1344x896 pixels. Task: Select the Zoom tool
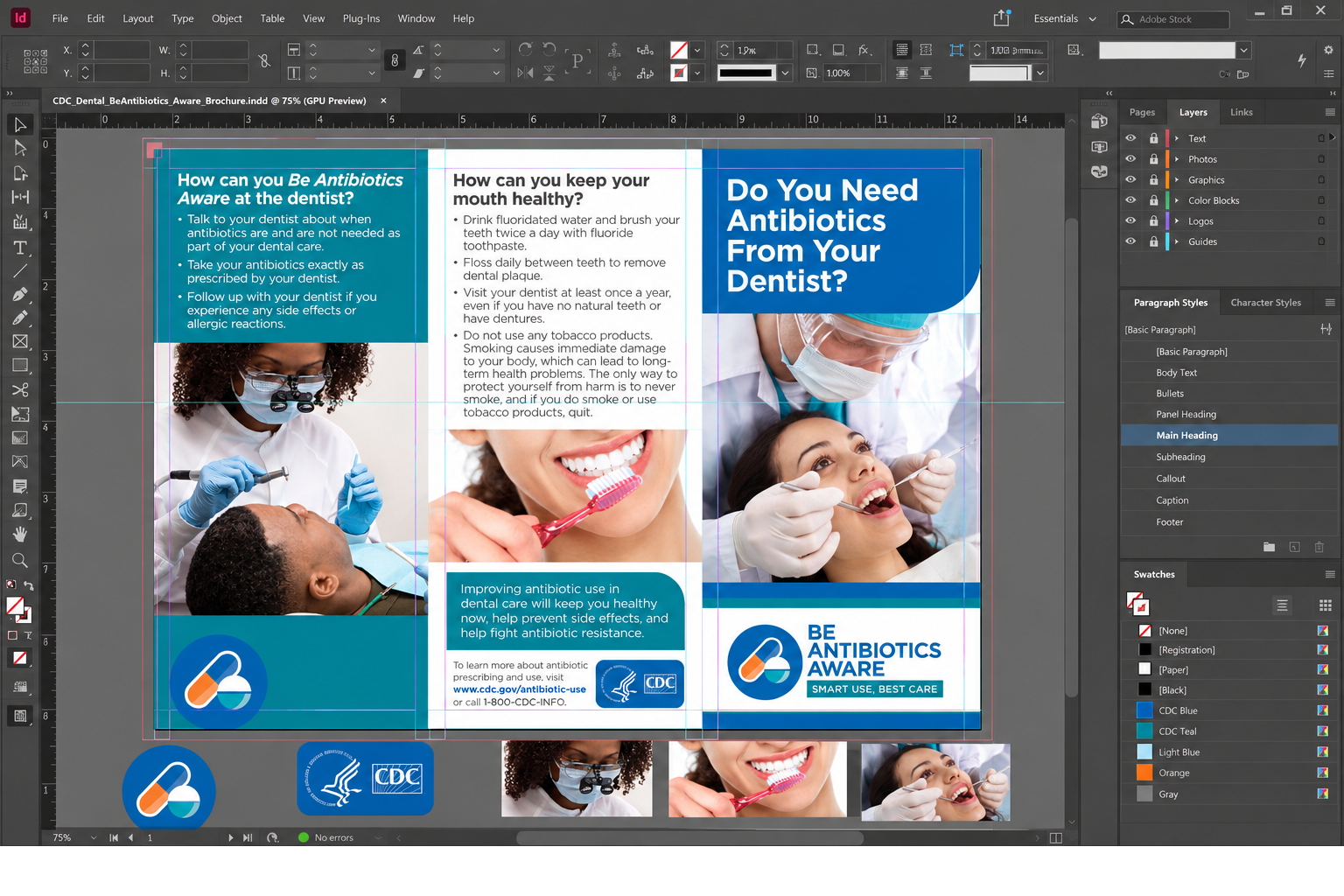[20, 560]
